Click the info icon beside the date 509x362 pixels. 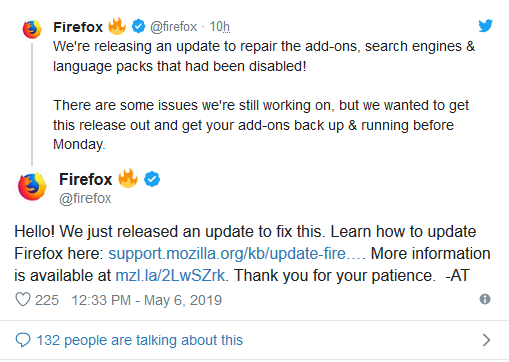tap(485, 299)
